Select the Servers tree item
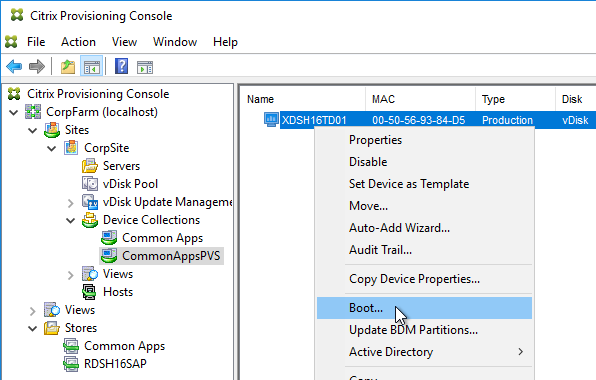 click(121, 166)
